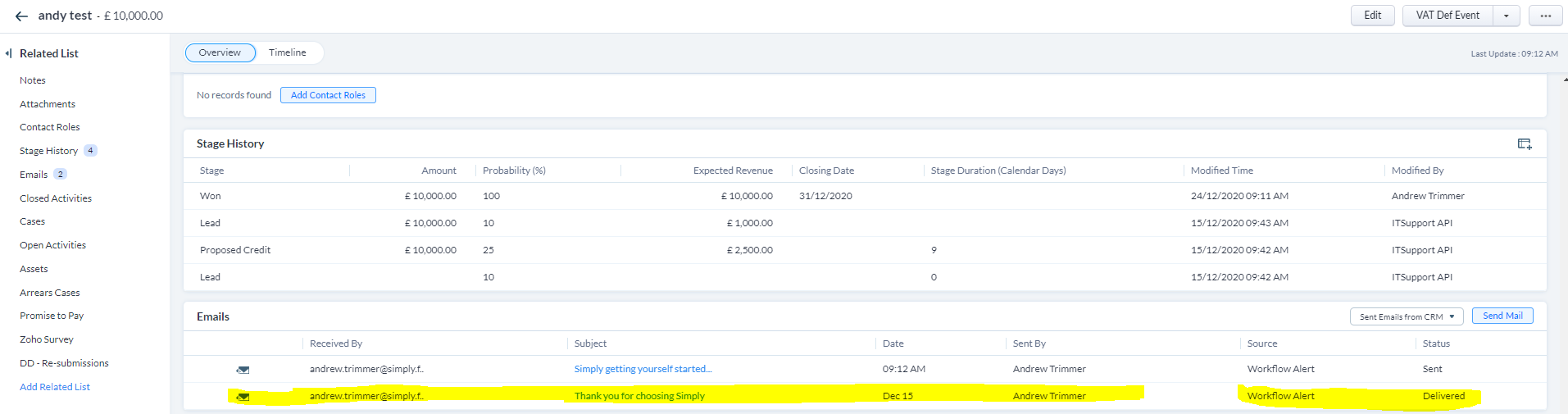
Task: Open the Sent Emails from CRM dropdown
Action: 1406,316
